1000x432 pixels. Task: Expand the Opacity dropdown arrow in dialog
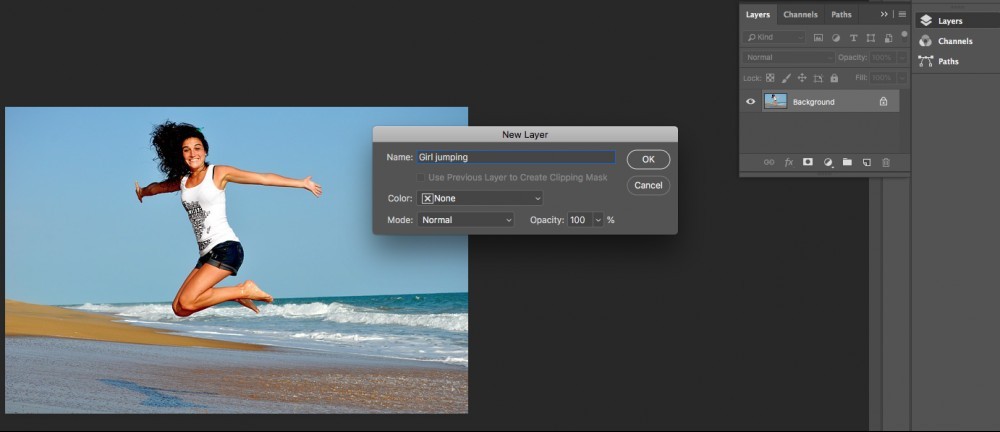(598, 219)
